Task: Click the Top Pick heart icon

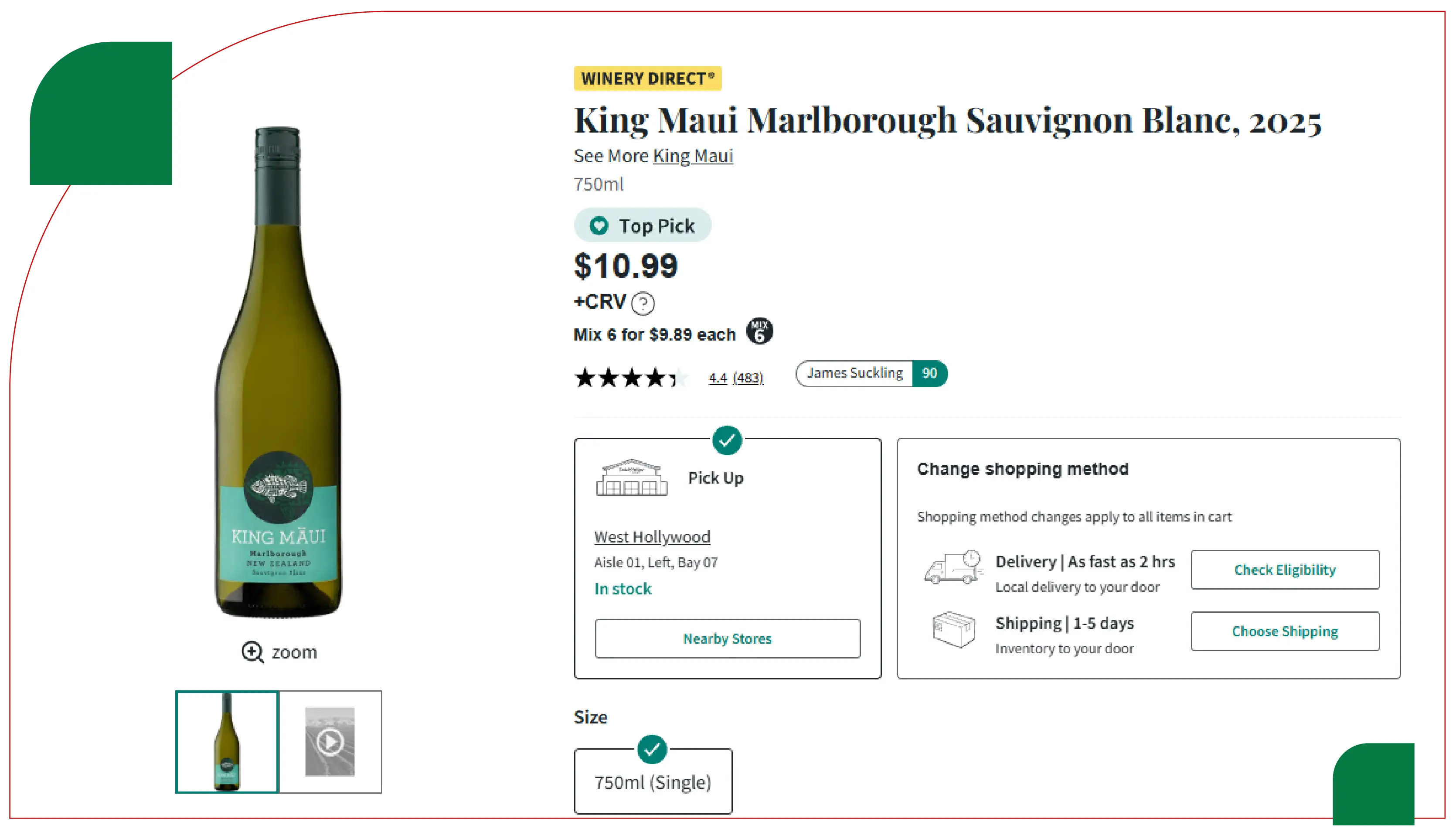Action: pos(599,225)
